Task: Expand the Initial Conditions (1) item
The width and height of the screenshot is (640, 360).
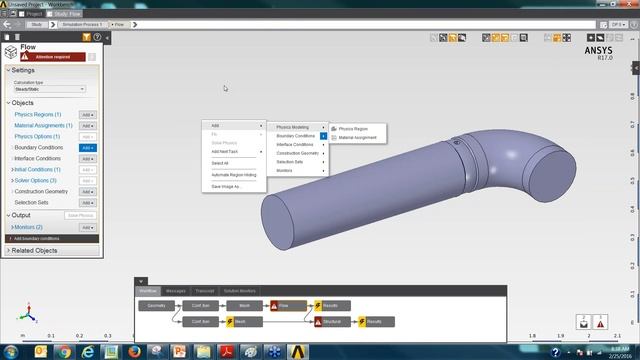Action: point(13,169)
